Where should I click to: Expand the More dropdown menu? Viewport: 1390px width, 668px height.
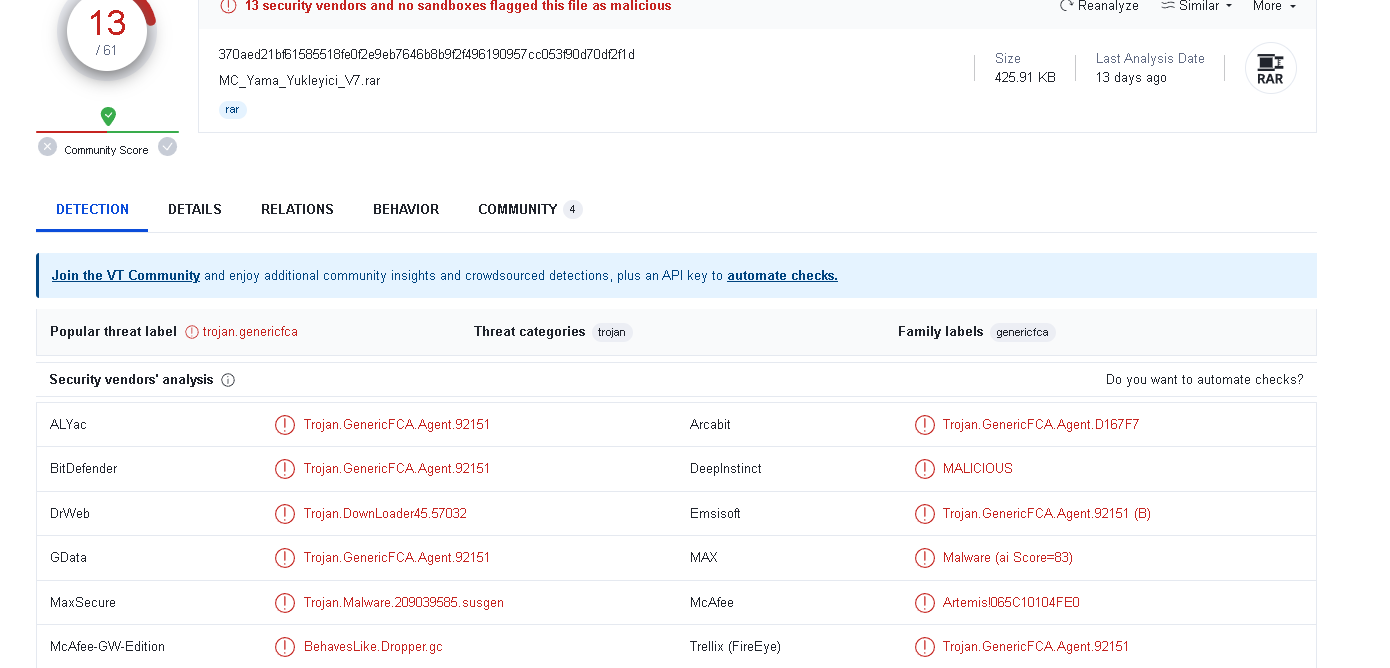[1274, 6]
